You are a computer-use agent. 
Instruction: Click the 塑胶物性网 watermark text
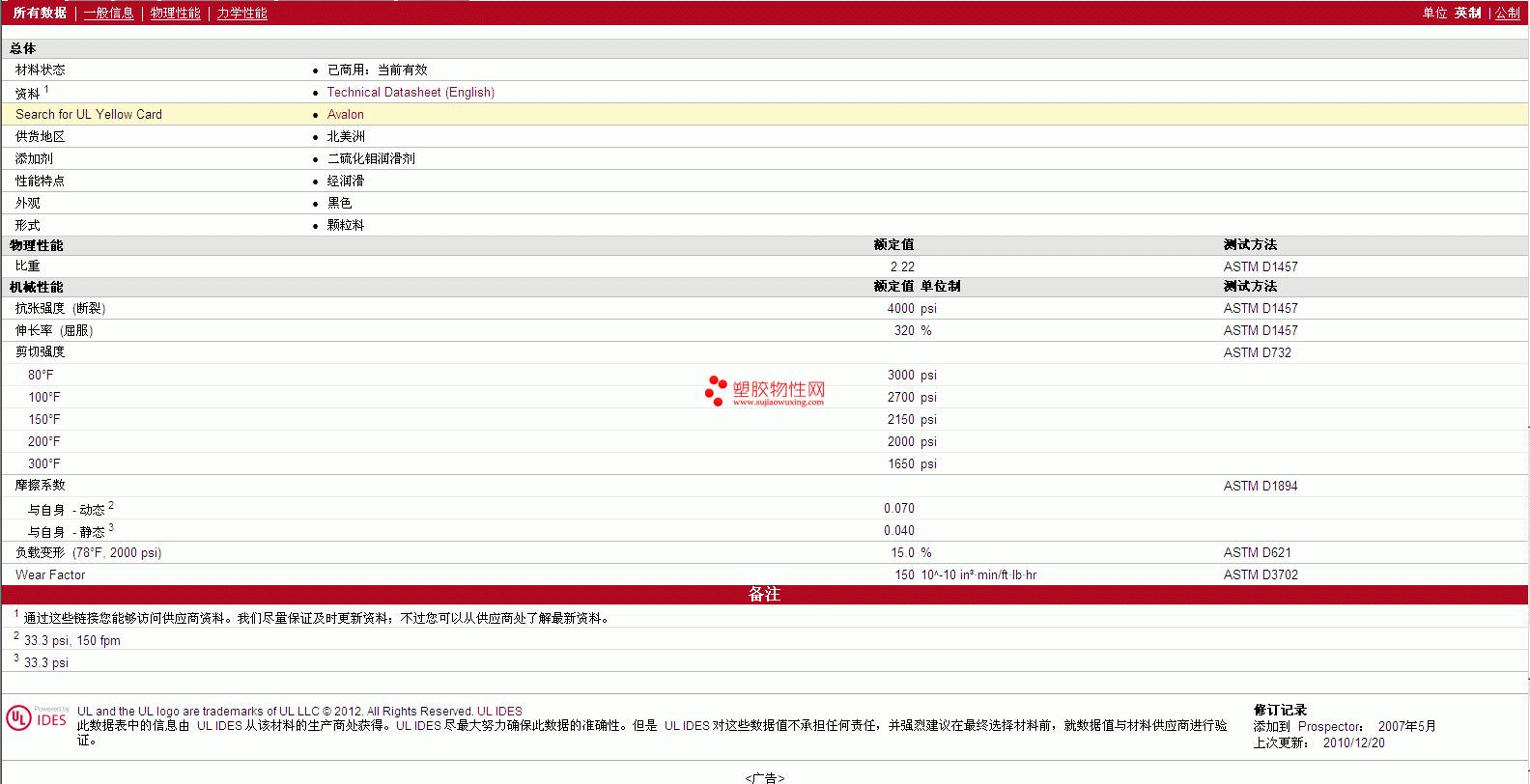tap(779, 389)
